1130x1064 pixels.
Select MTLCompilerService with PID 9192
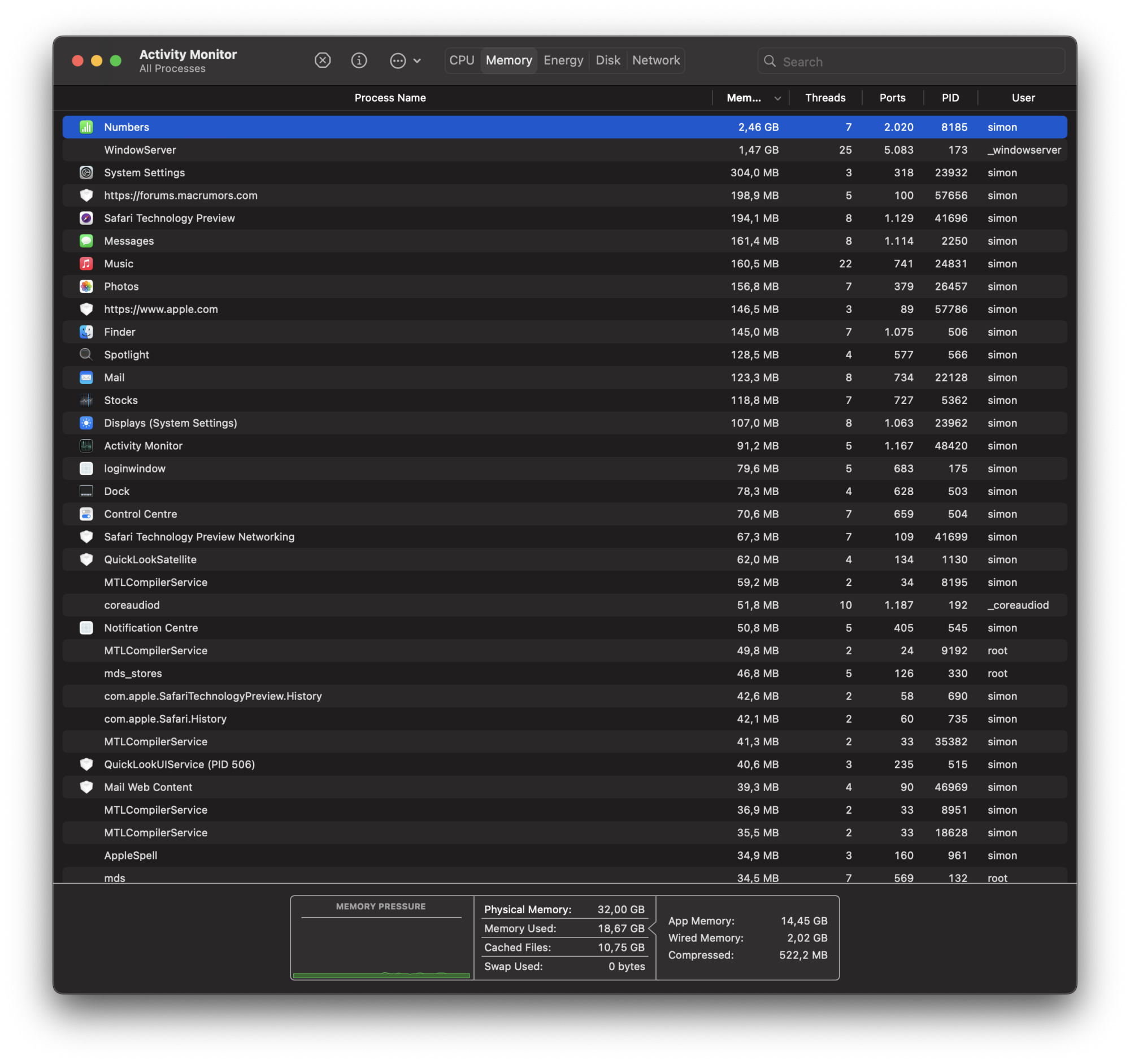tap(564, 650)
